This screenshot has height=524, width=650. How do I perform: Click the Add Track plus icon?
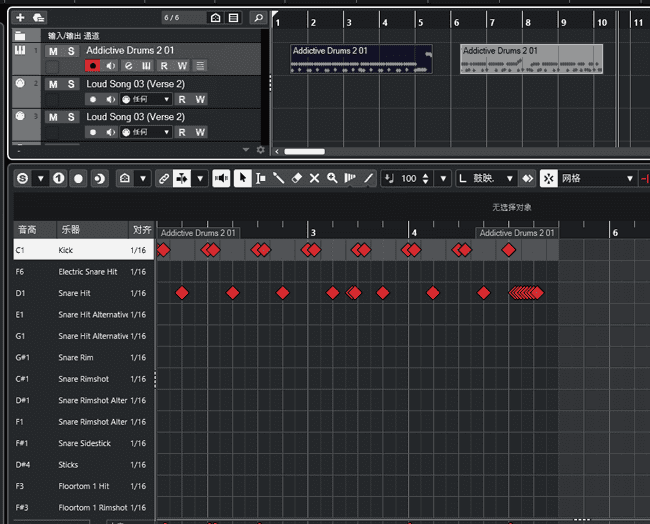point(20,17)
